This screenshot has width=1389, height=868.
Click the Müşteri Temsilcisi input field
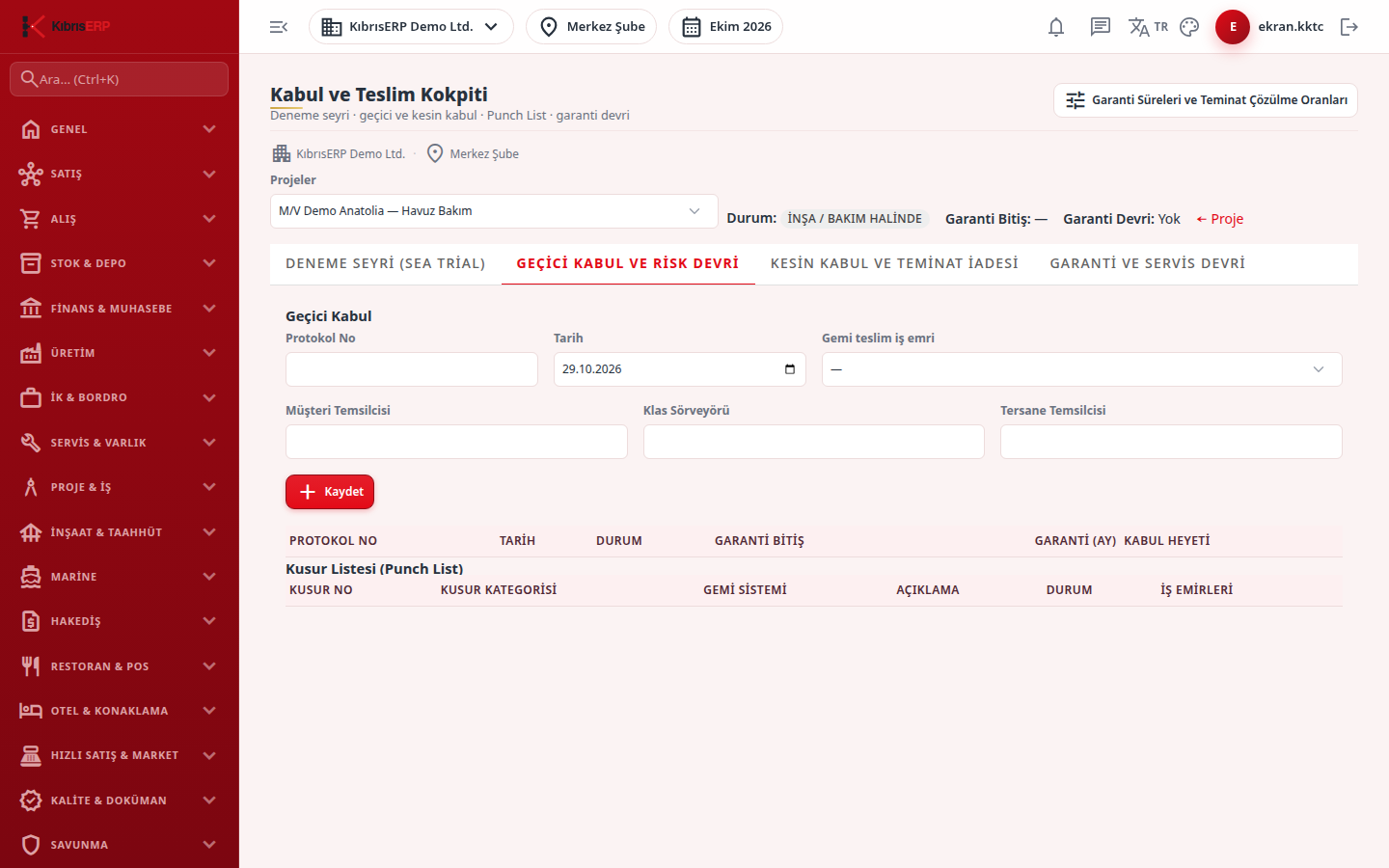[456, 442]
